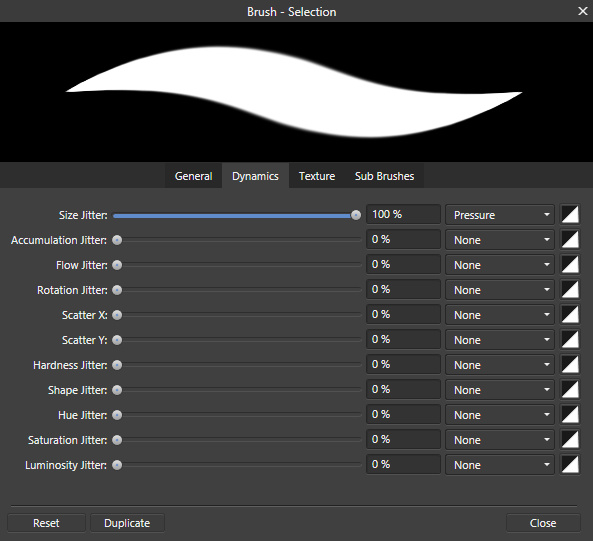593x541 pixels.
Task: Open Rotation Jitter ramp curve icon
Action: pos(570,290)
